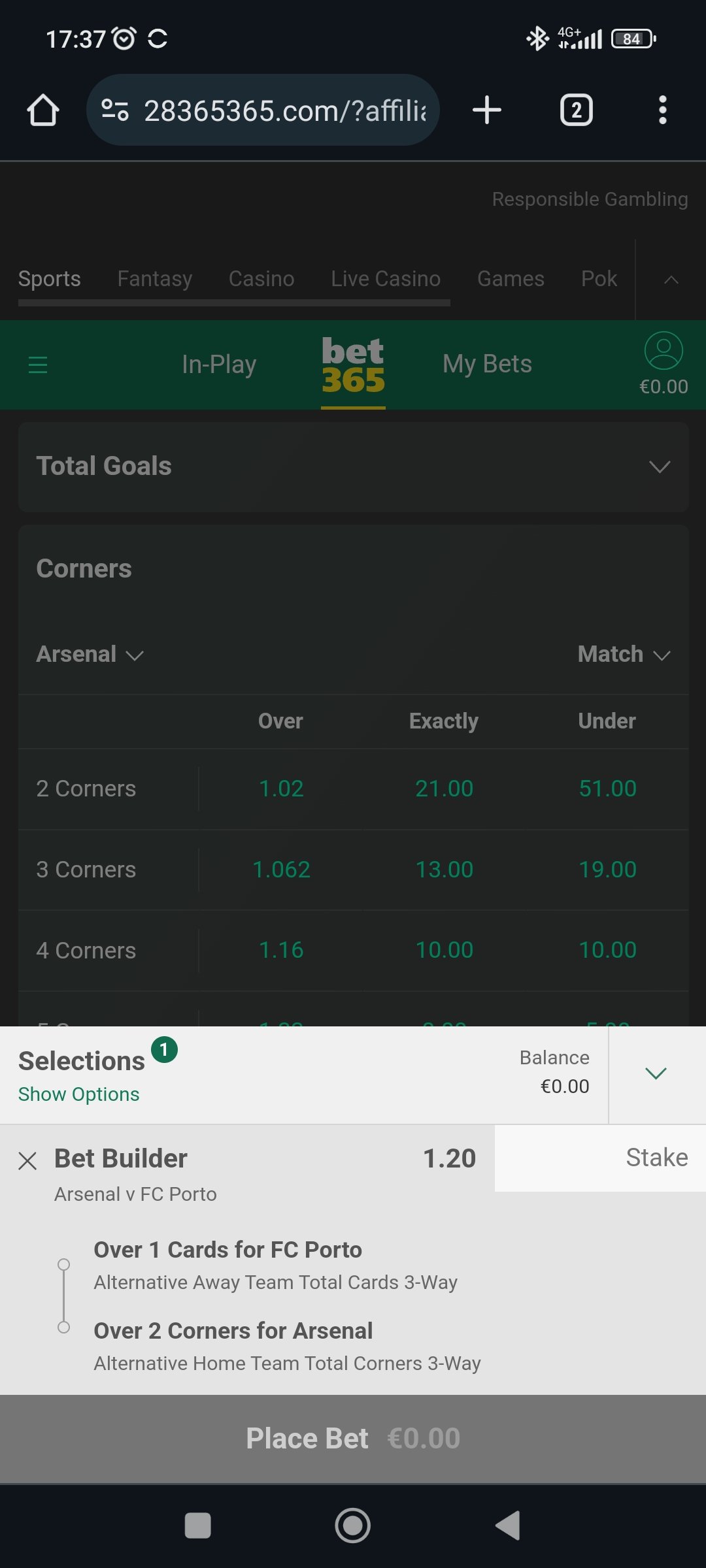The image size is (706, 1568).
Task: Remove the Bet Builder selection
Action: 27,1161
